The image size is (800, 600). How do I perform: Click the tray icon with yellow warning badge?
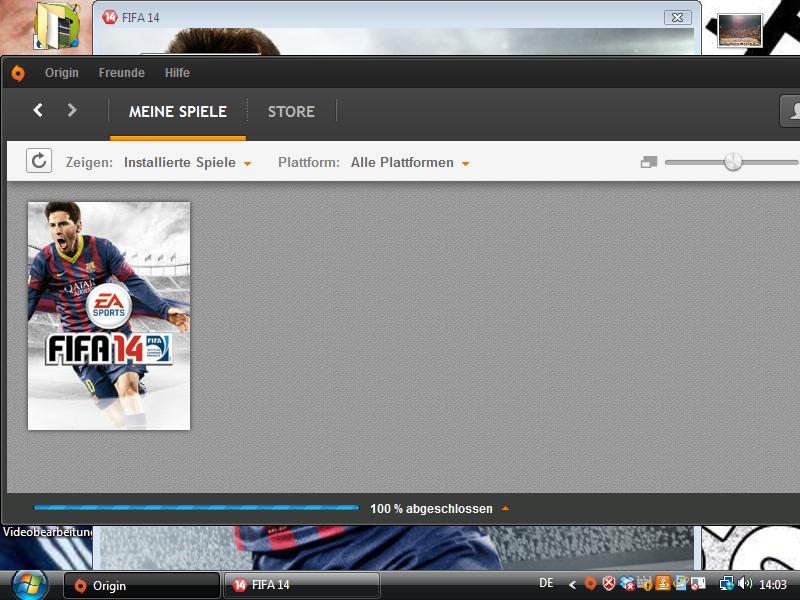coord(645,584)
